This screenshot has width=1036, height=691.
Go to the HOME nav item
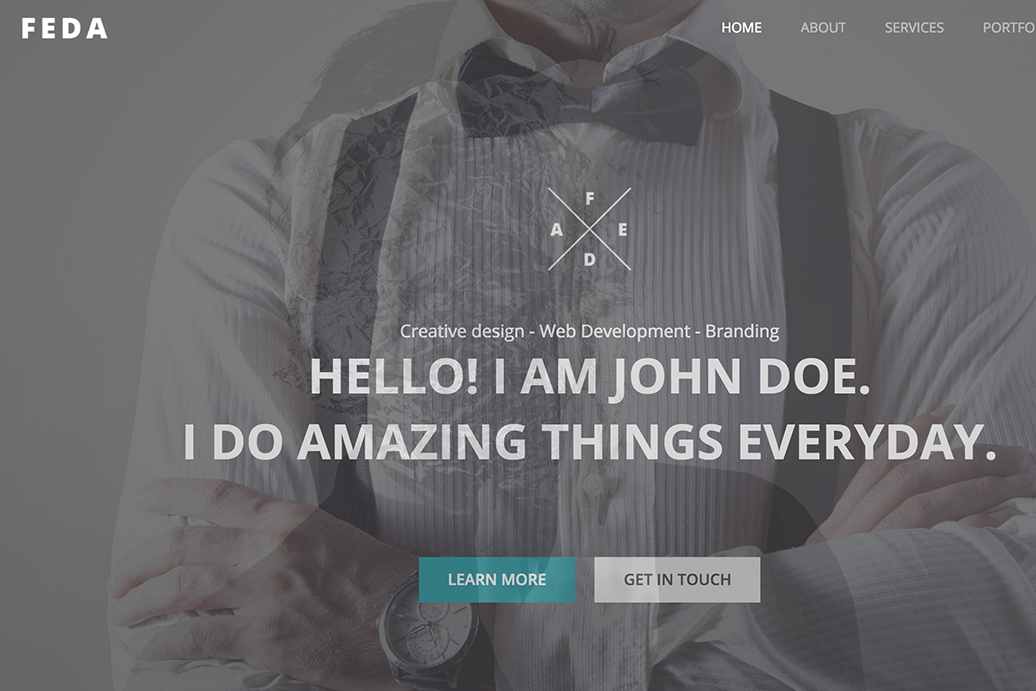[741, 28]
